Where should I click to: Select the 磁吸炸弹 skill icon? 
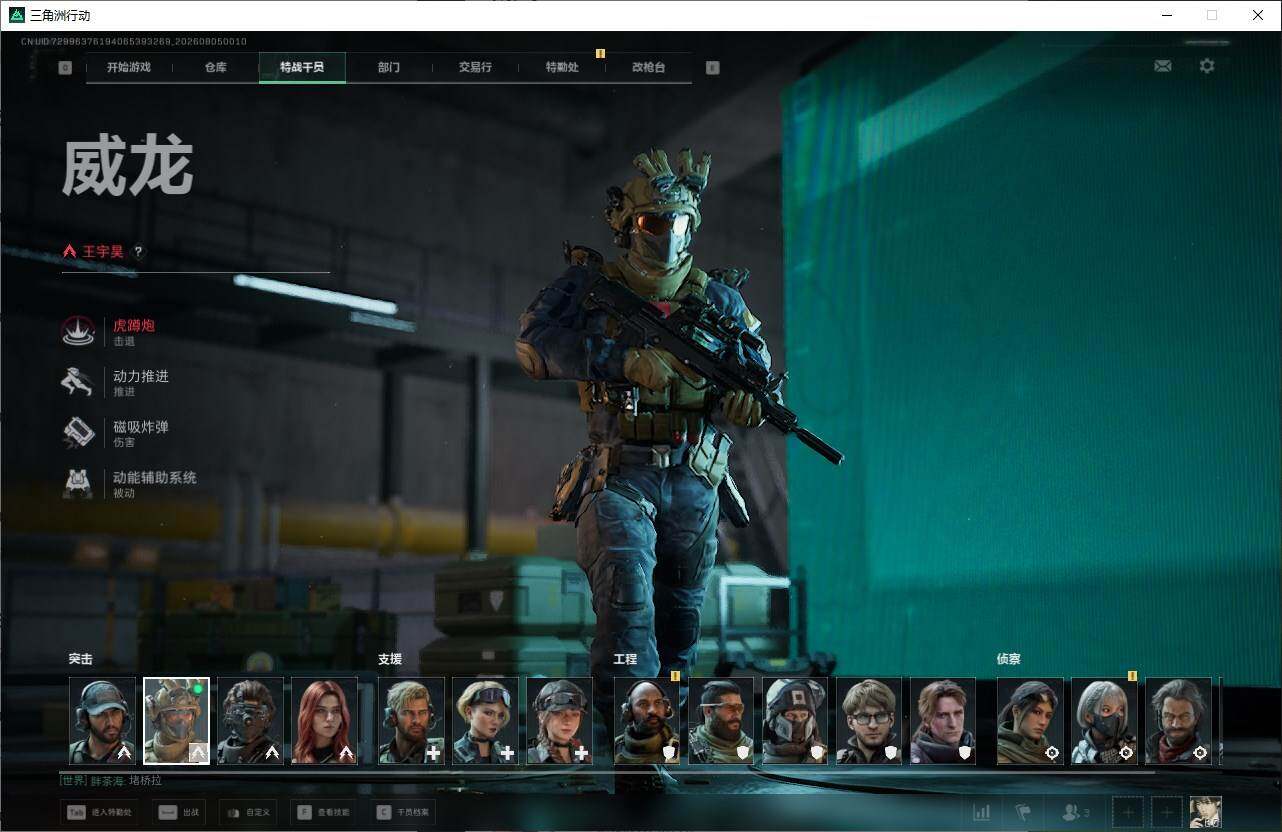[78, 432]
